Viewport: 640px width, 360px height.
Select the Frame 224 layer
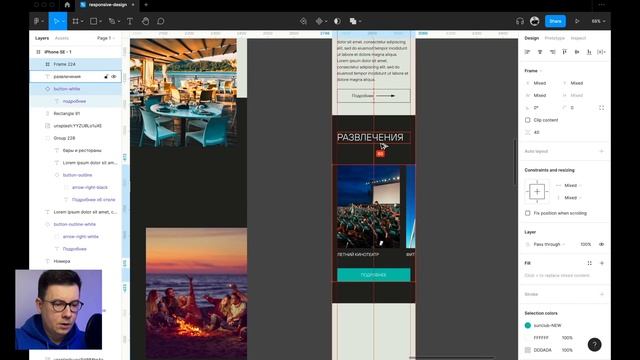point(76,64)
